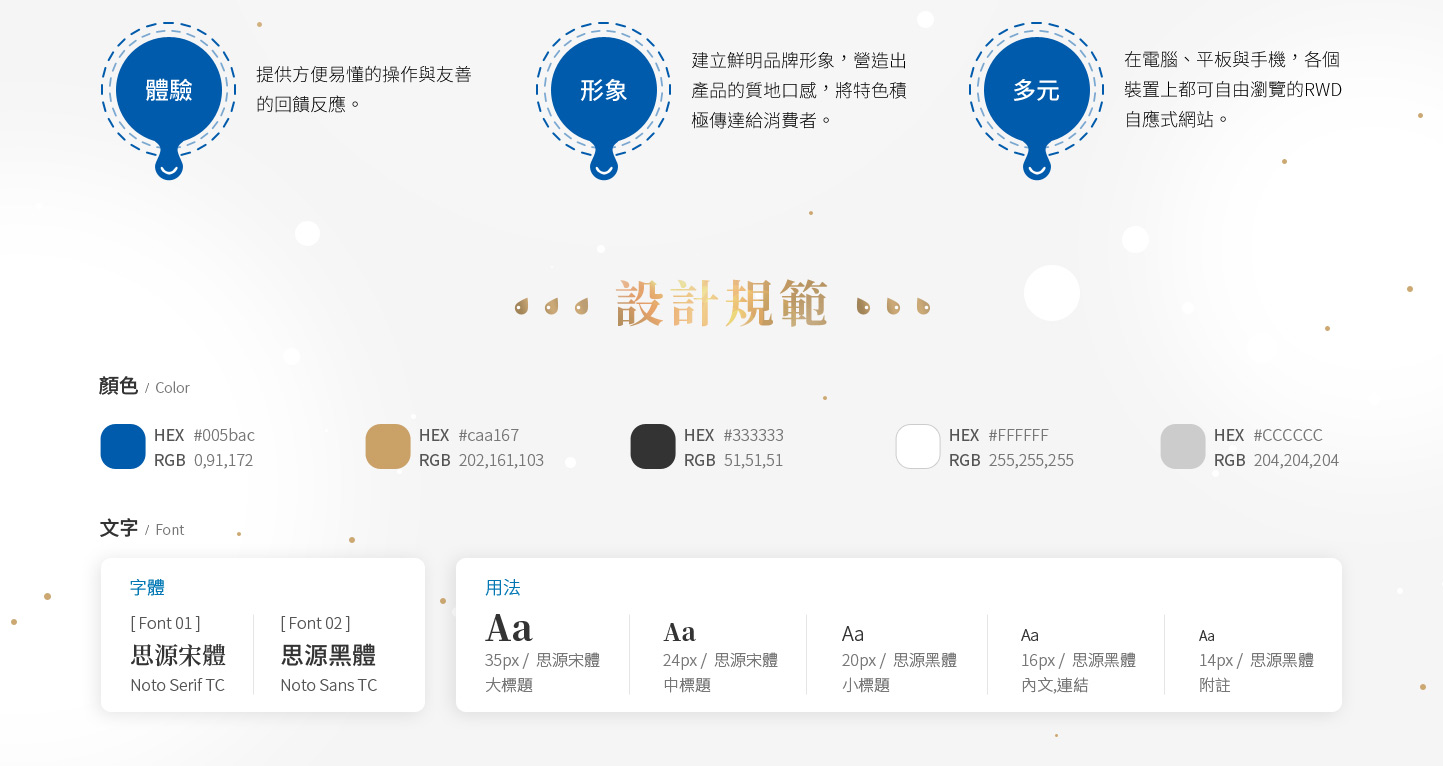Viewport: 1443px width, 766px height.
Task: Click the 用法 label in usage card
Action: pos(502,588)
